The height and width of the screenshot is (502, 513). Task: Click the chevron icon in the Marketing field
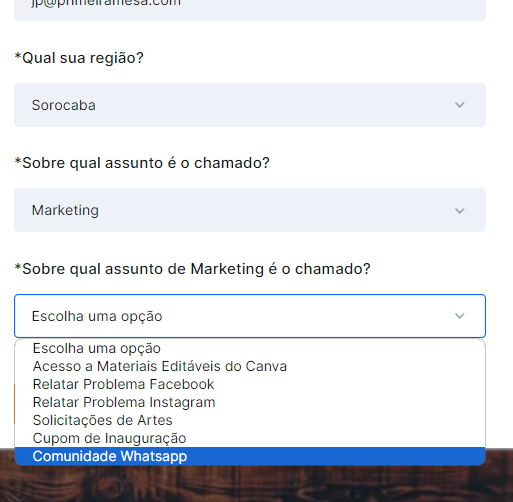pyautogui.click(x=460, y=211)
